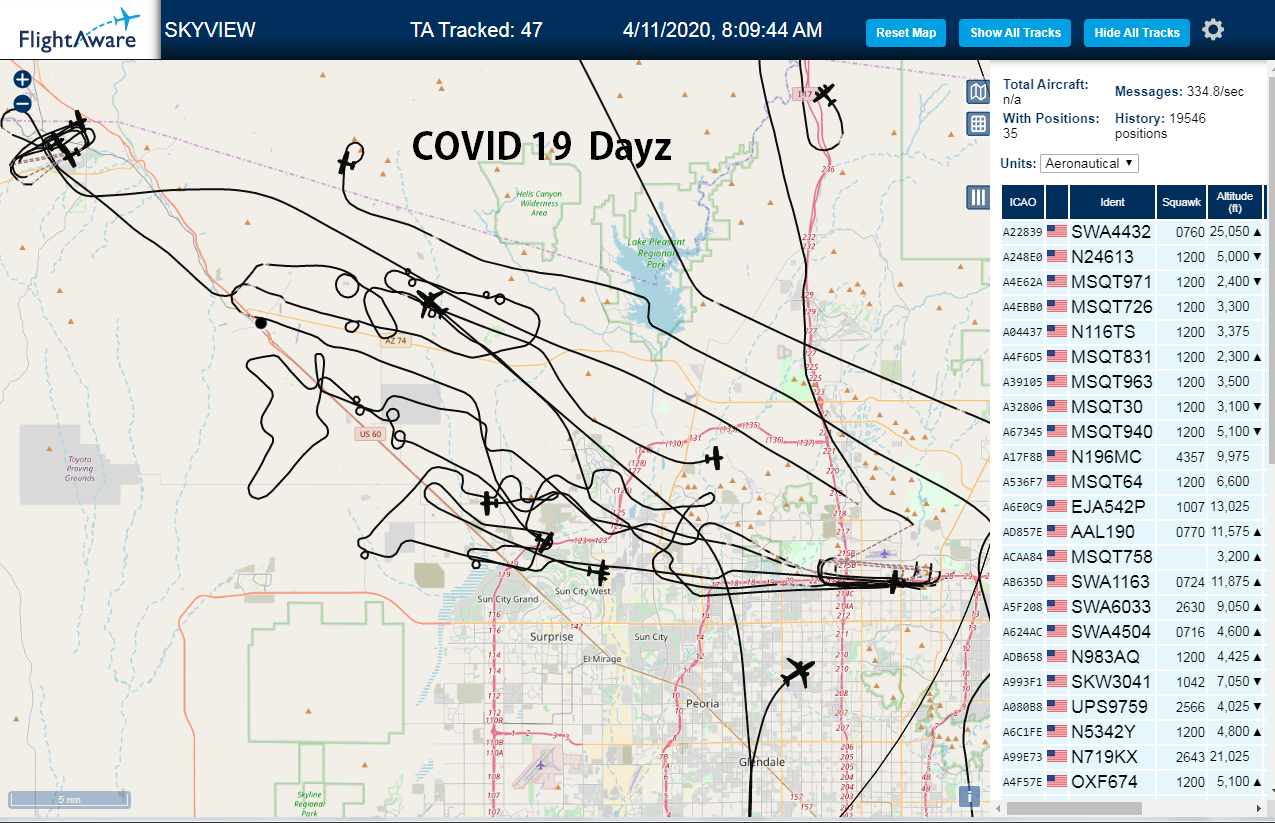Open the Units dropdown
The width and height of the screenshot is (1275, 823).
(x=1089, y=163)
